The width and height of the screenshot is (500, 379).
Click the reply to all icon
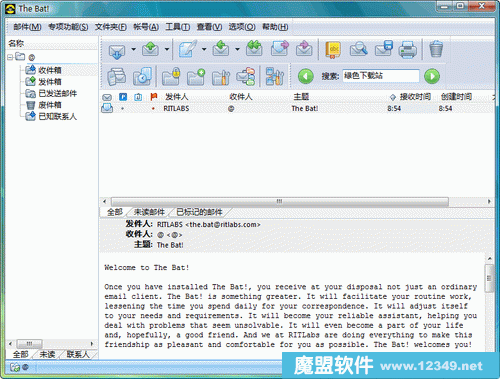[254, 49]
